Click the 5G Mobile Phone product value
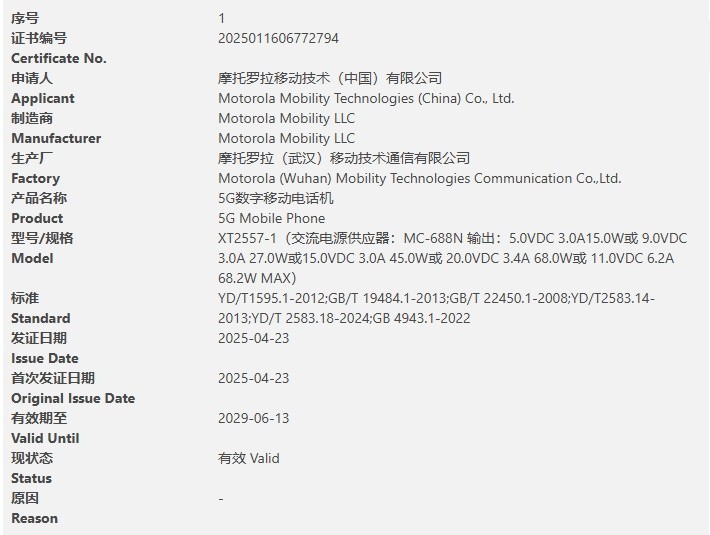710x535 pixels. pos(271,218)
